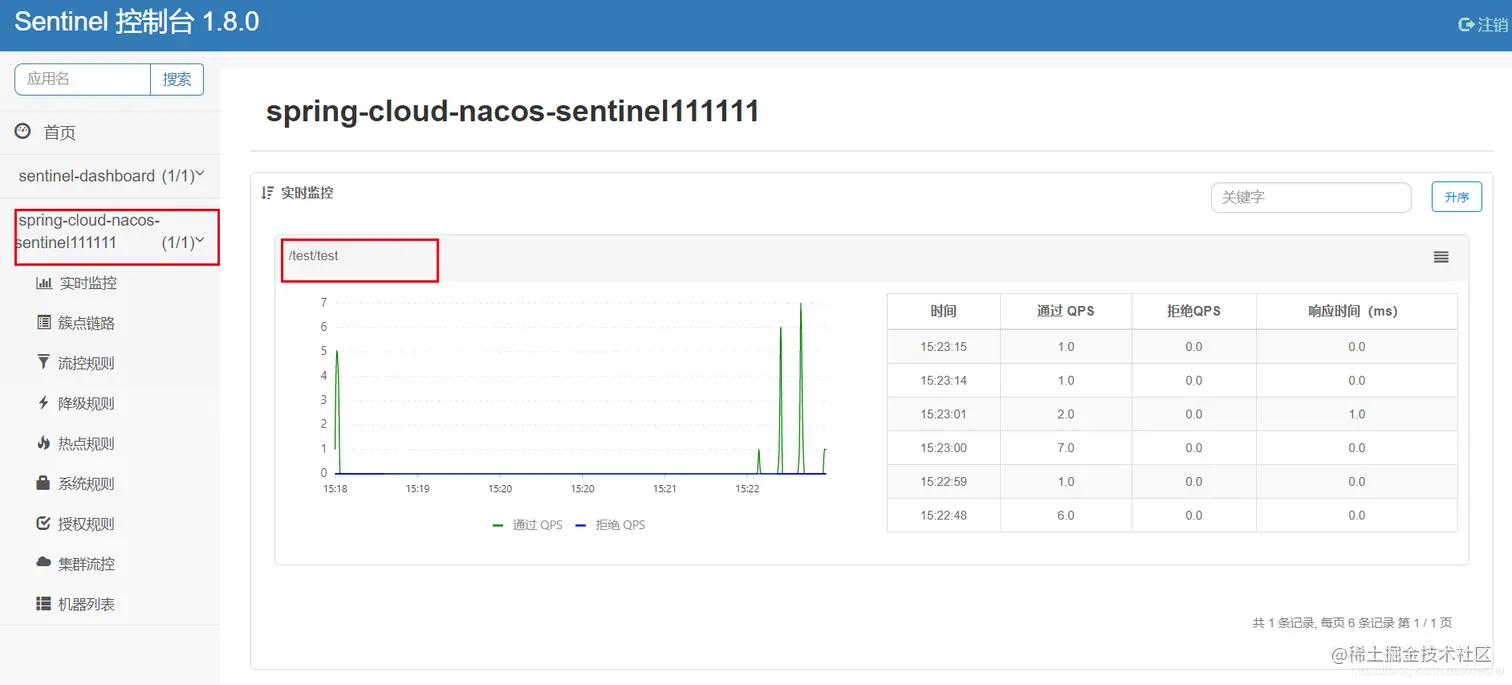Click the 15:23:14 time cell

944,380
